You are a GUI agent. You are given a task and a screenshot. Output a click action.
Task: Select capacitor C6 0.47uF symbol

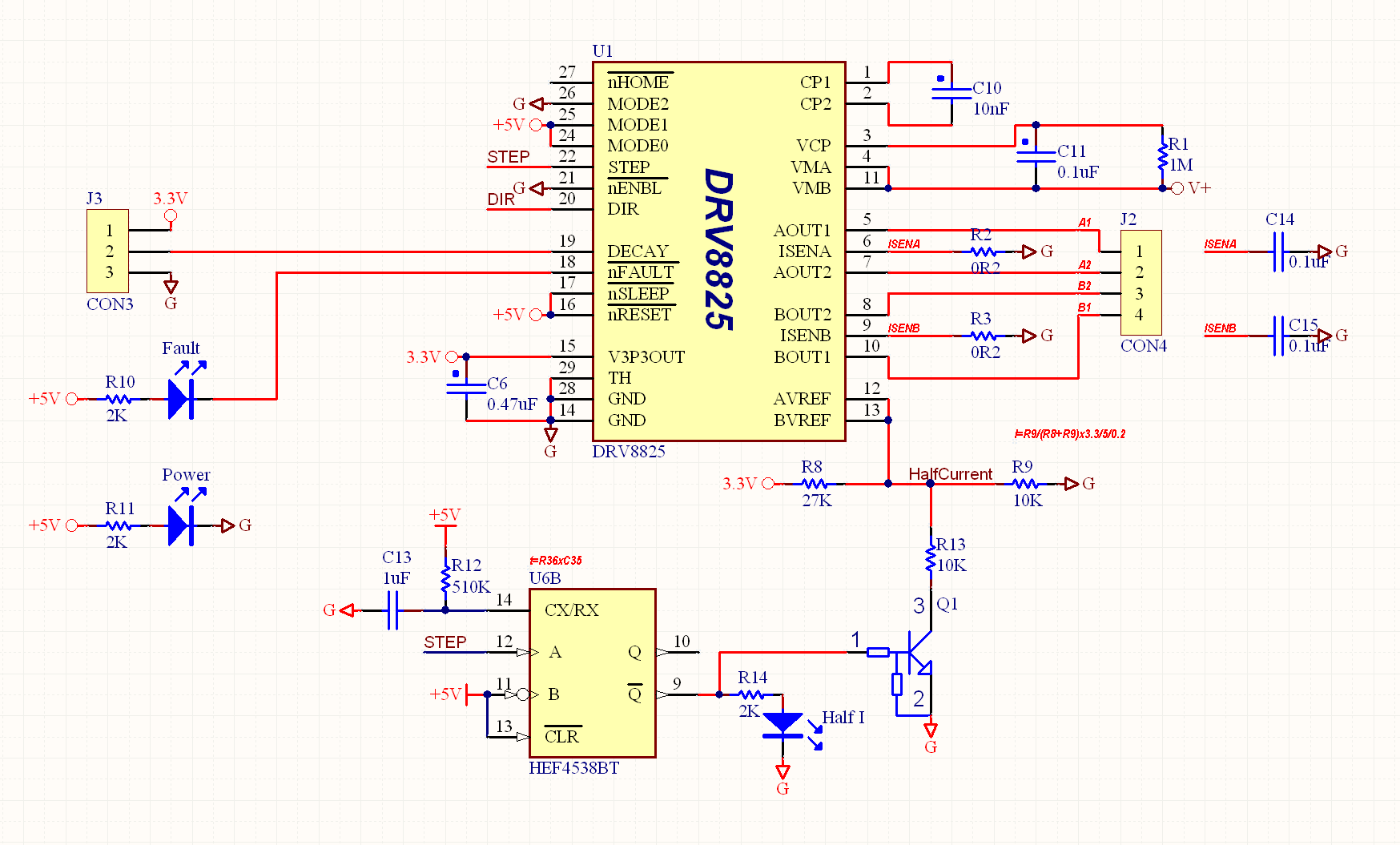pos(465,388)
